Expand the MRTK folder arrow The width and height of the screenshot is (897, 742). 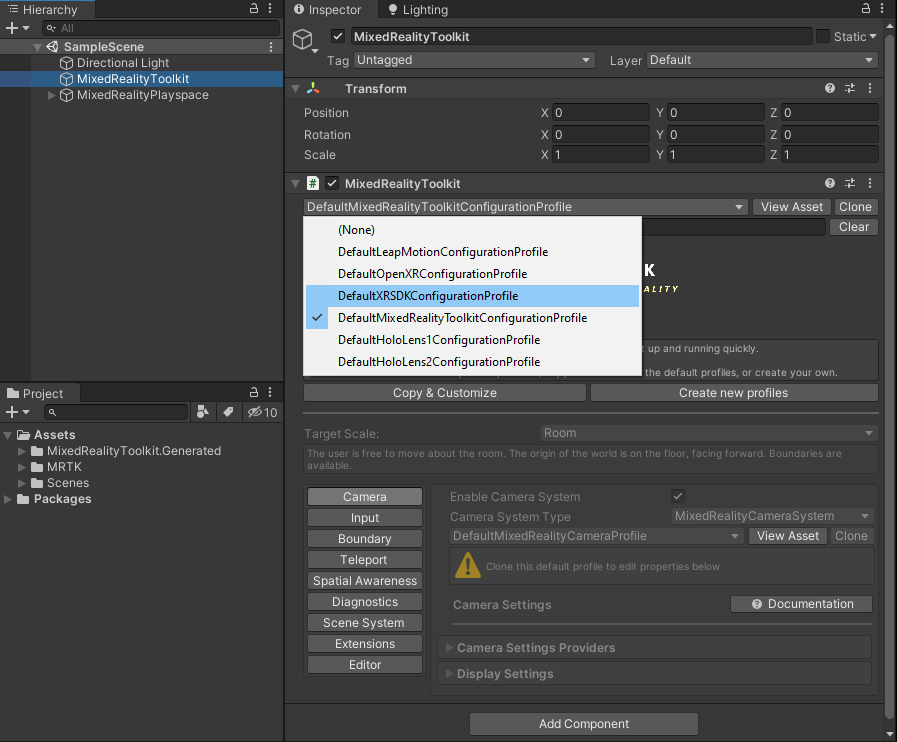[x=22, y=467]
